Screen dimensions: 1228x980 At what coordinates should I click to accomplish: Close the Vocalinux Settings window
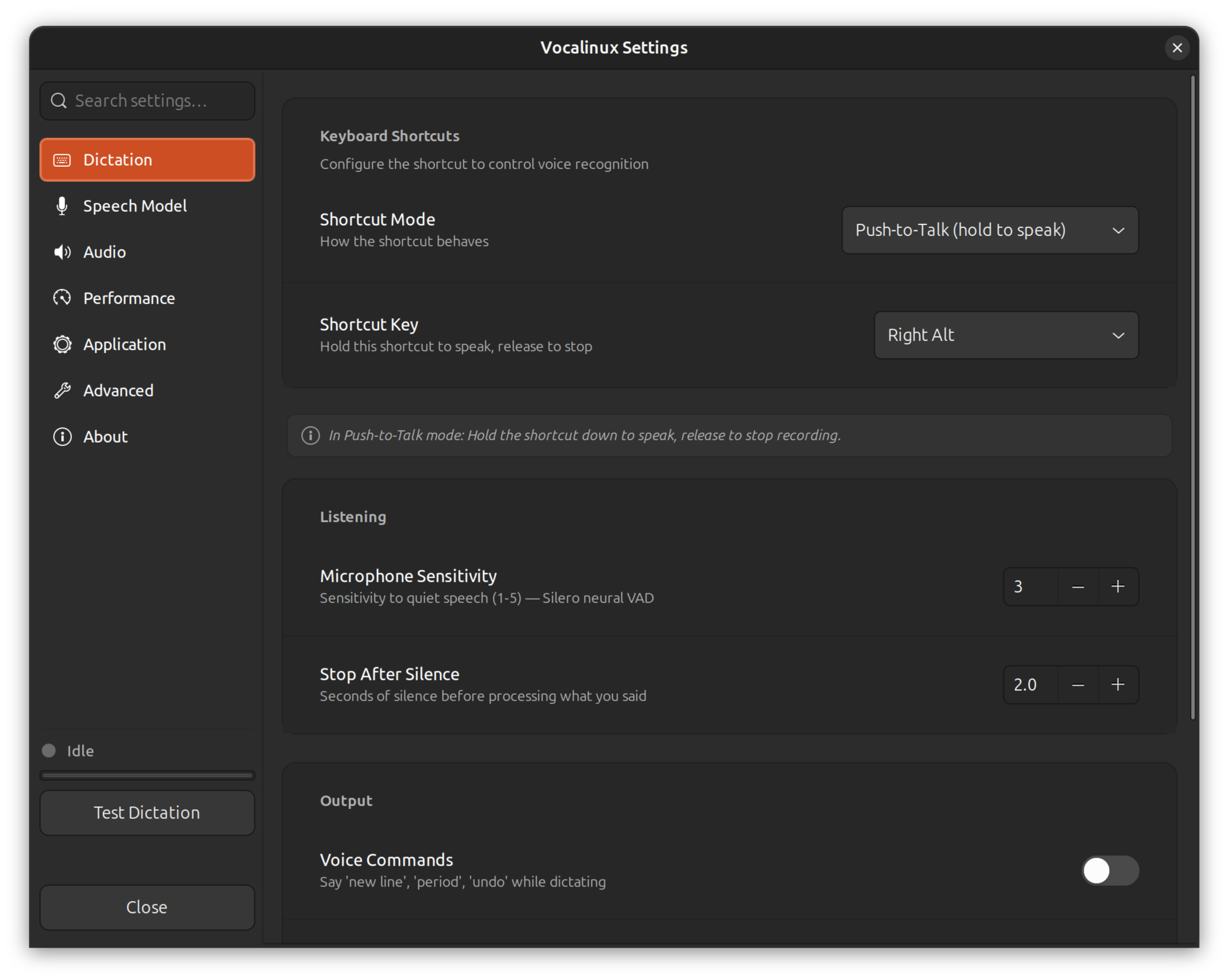[x=1177, y=48]
